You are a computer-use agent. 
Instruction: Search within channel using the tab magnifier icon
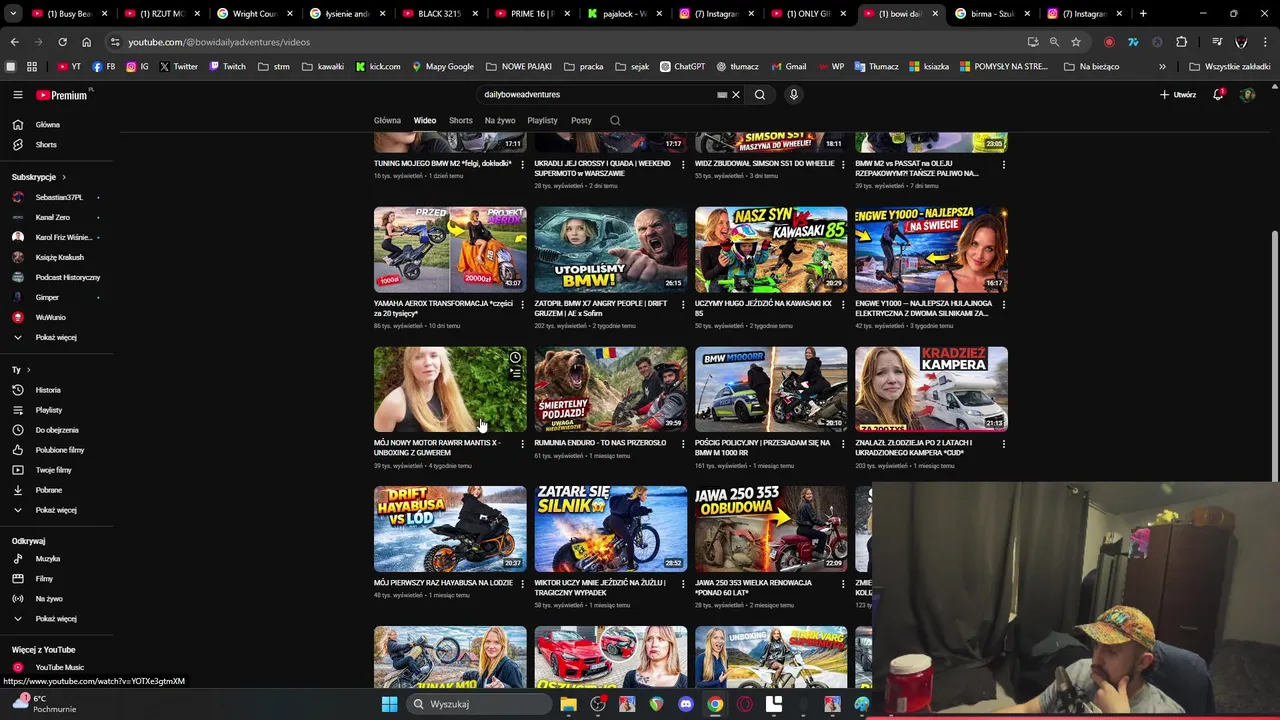615,120
